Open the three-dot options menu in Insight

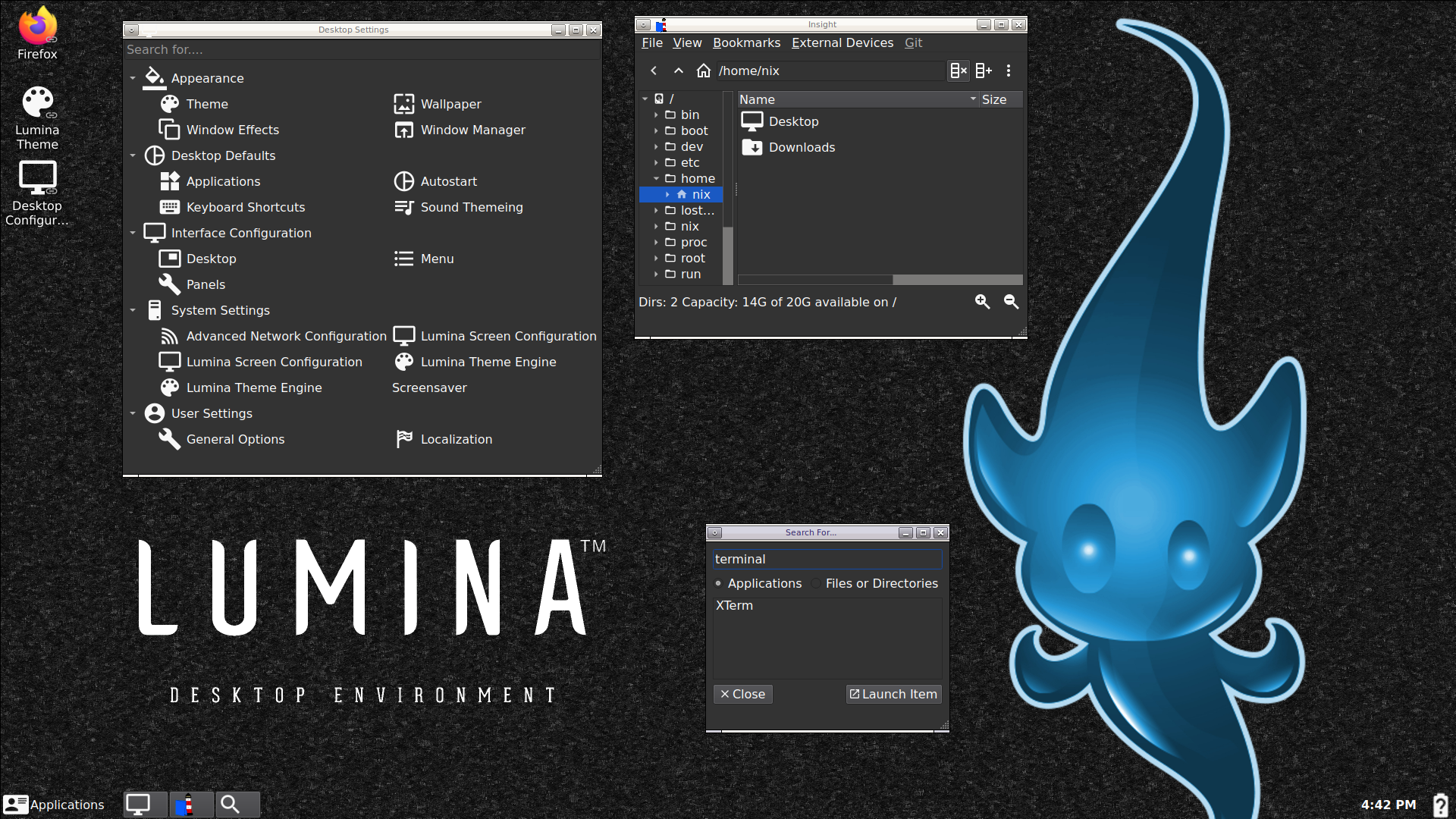[x=1009, y=71]
